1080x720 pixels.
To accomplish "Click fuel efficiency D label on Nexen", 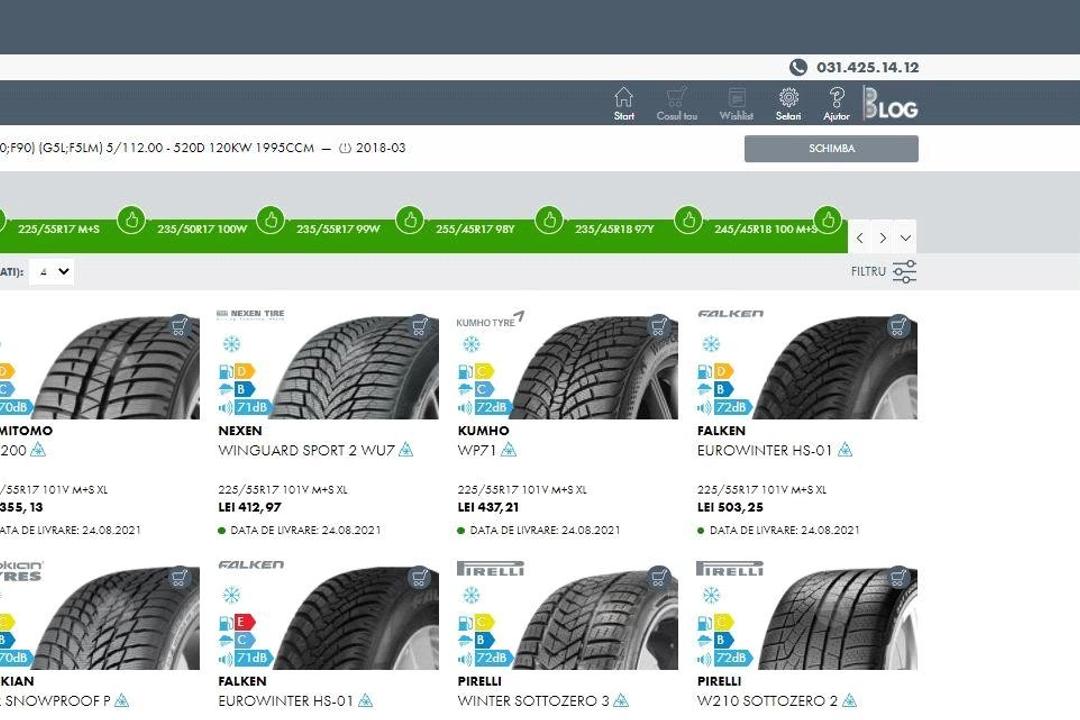I will coord(236,371).
